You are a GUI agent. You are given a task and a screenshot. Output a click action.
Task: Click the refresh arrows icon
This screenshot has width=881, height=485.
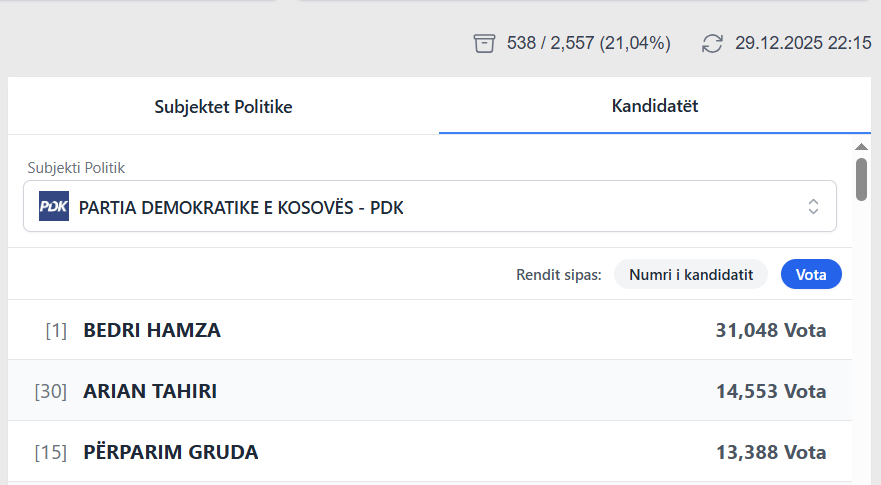[712, 43]
